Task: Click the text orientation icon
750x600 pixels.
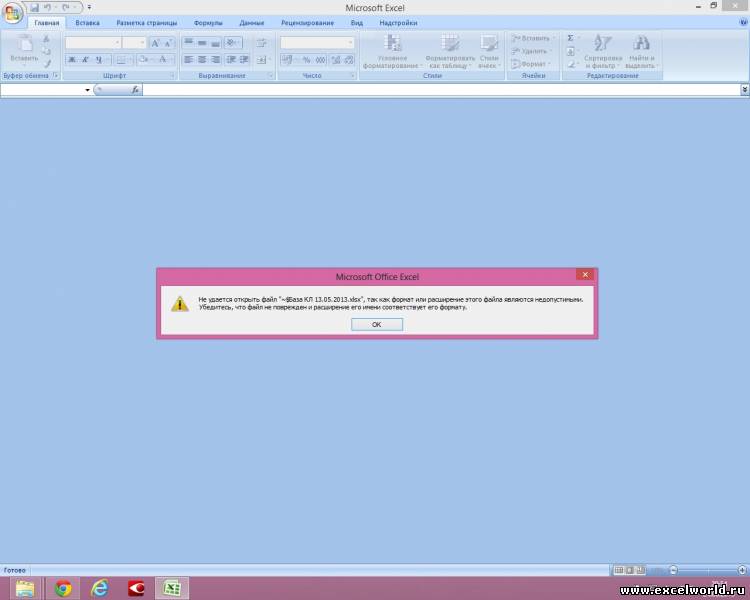Action: [x=232, y=43]
